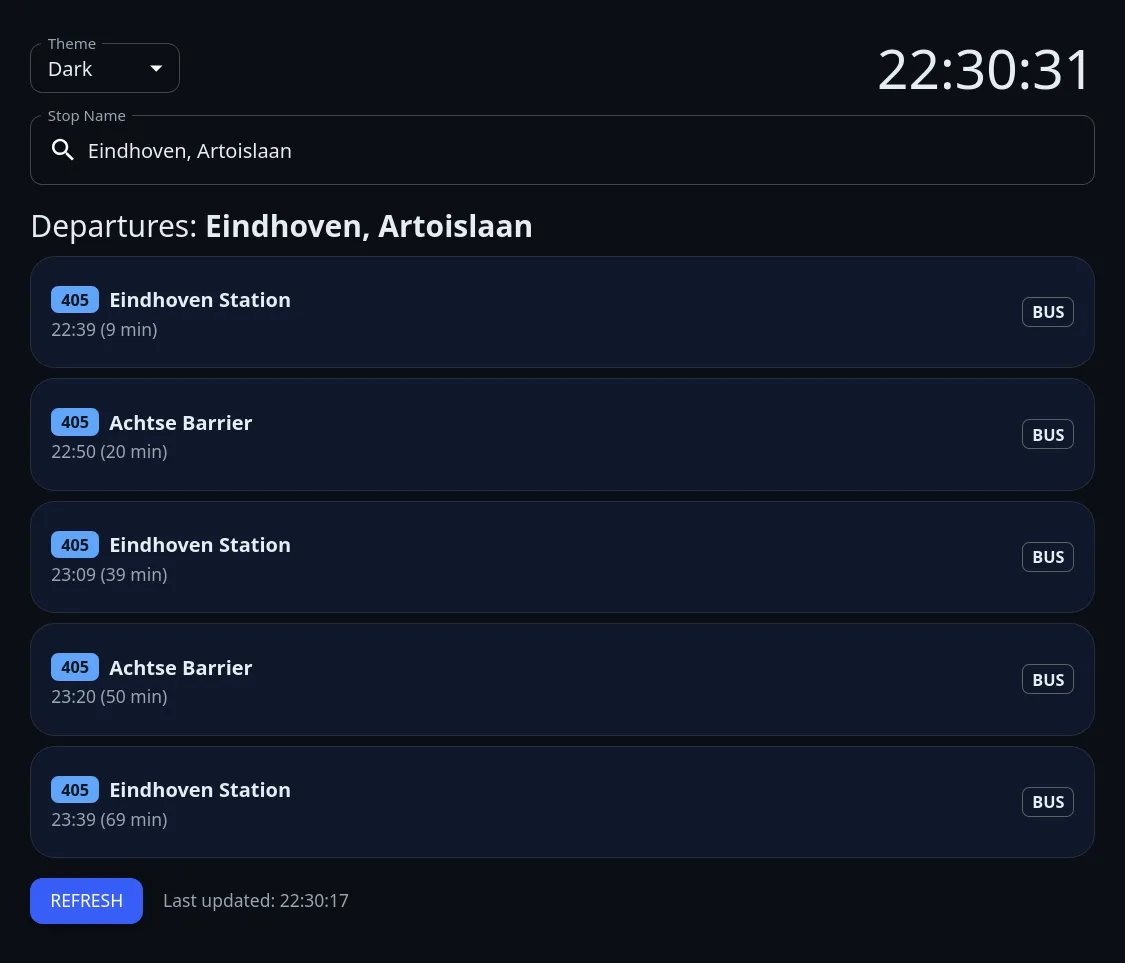Focus the Stop Name input field

580,151
